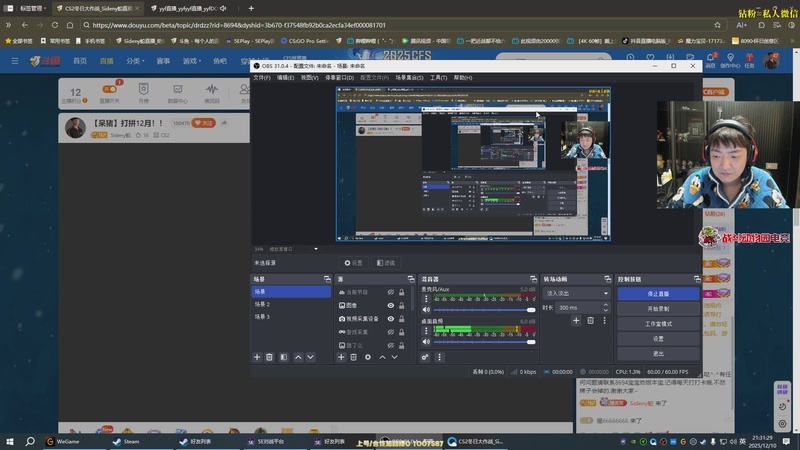Move scene up with Scenes panel arrow
This screenshot has width=800, height=450.
pyautogui.click(x=298, y=357)
